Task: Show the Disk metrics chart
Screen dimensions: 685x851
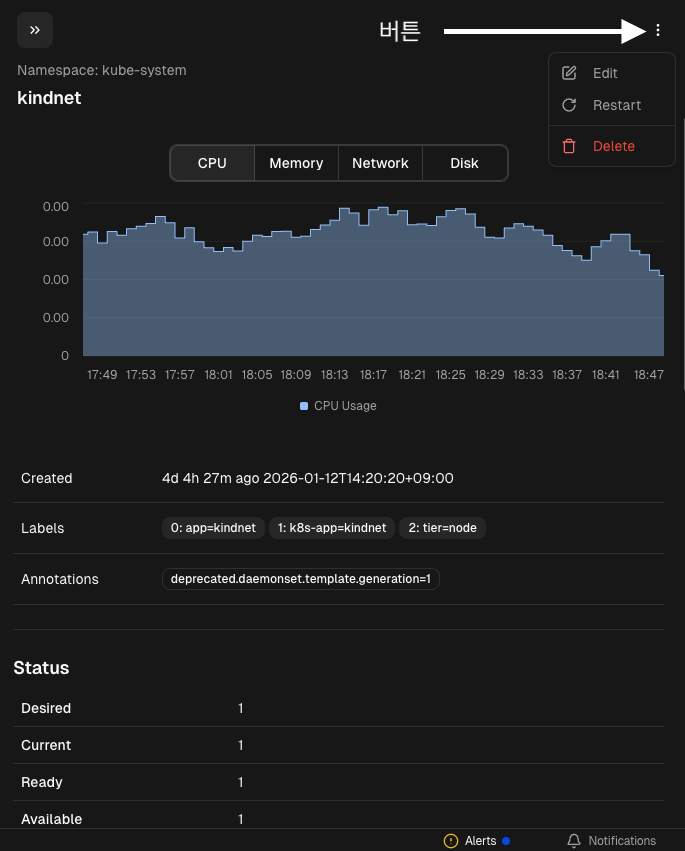Action: [x=464, y=163]
